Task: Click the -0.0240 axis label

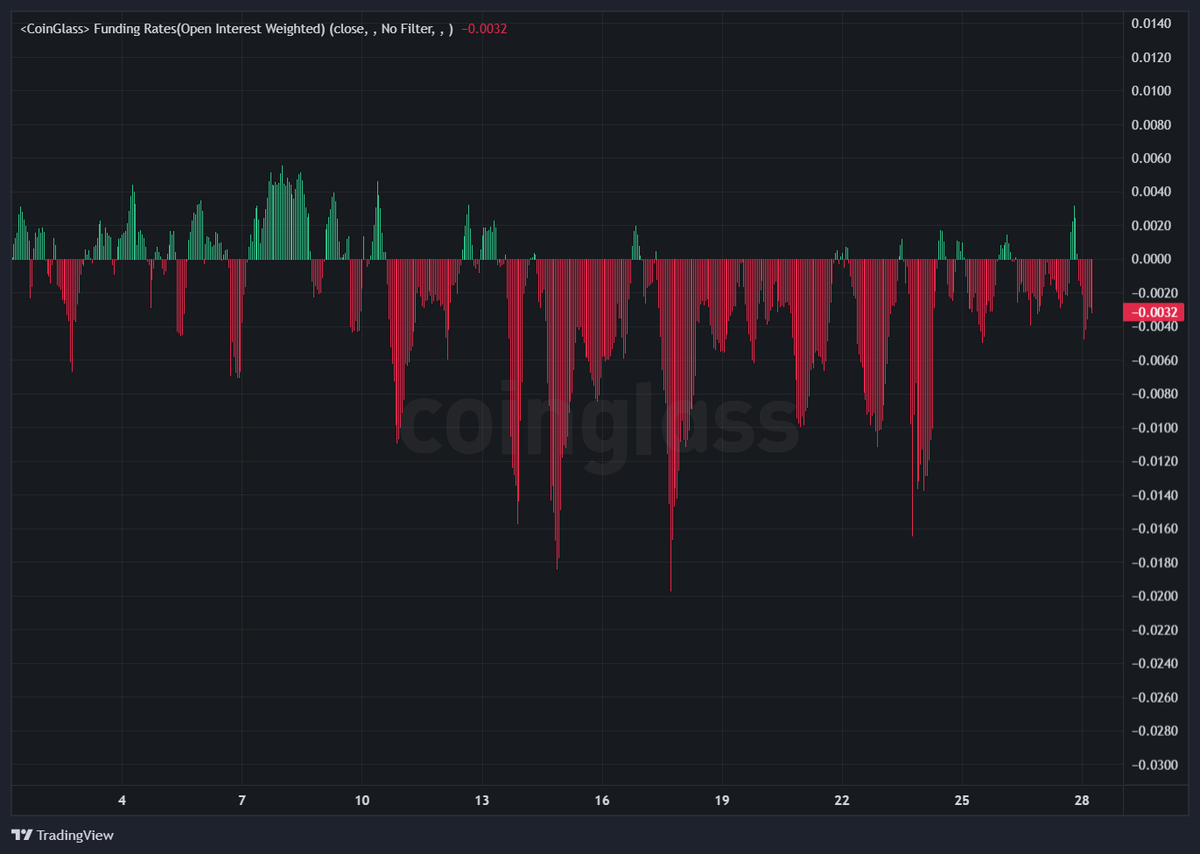Action: (x=1155, y=664)
